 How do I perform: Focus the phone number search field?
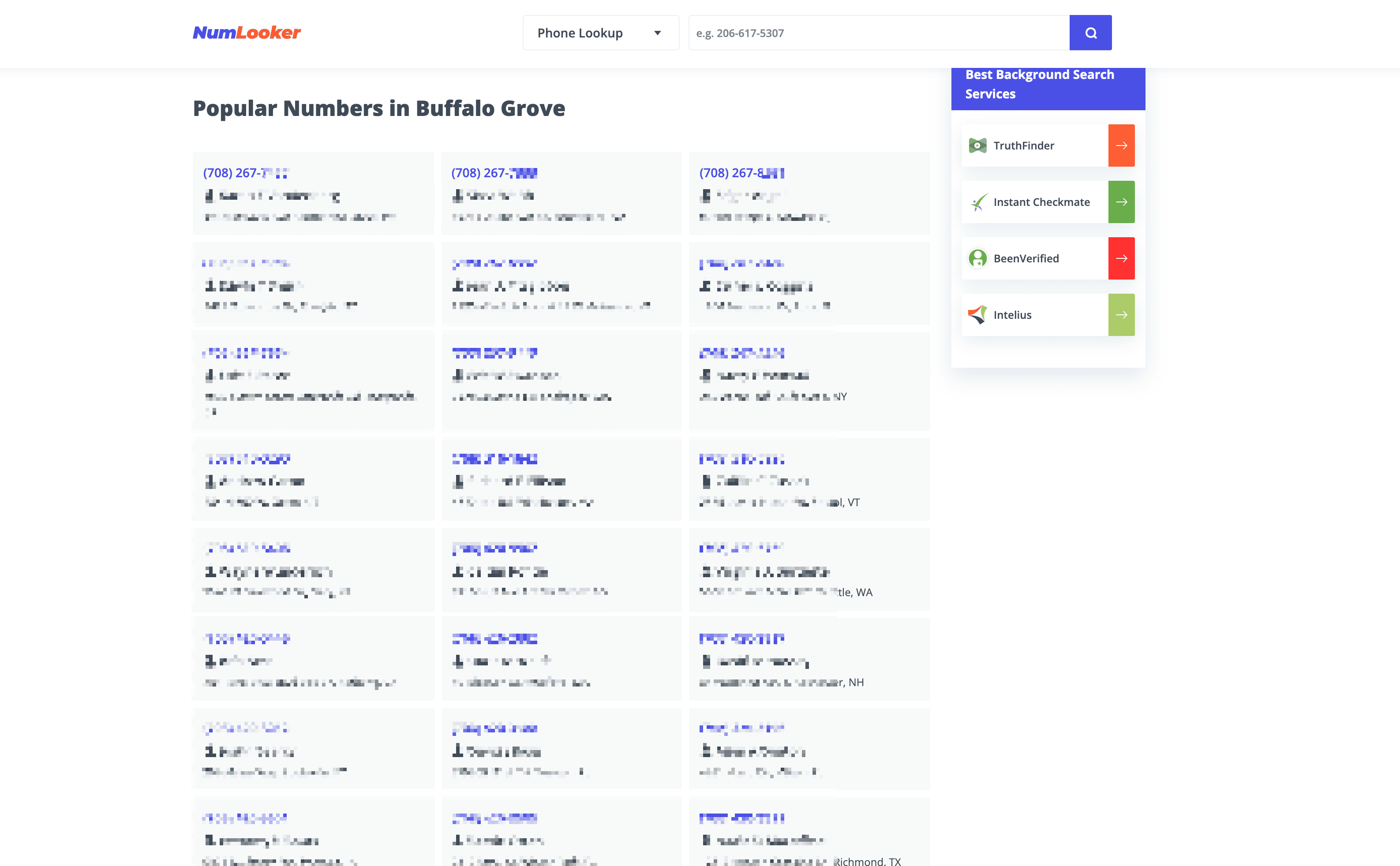(x=878, y=33)
